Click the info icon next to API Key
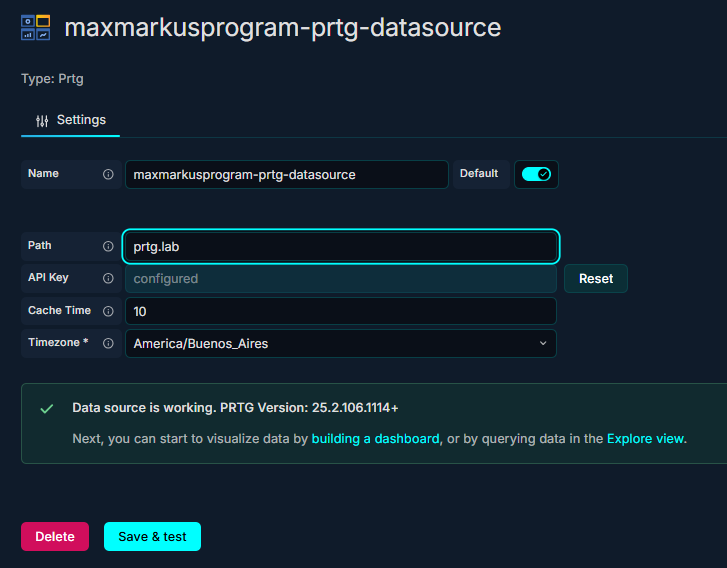Viewport: 727px width, 568px height. coord(108,278)
